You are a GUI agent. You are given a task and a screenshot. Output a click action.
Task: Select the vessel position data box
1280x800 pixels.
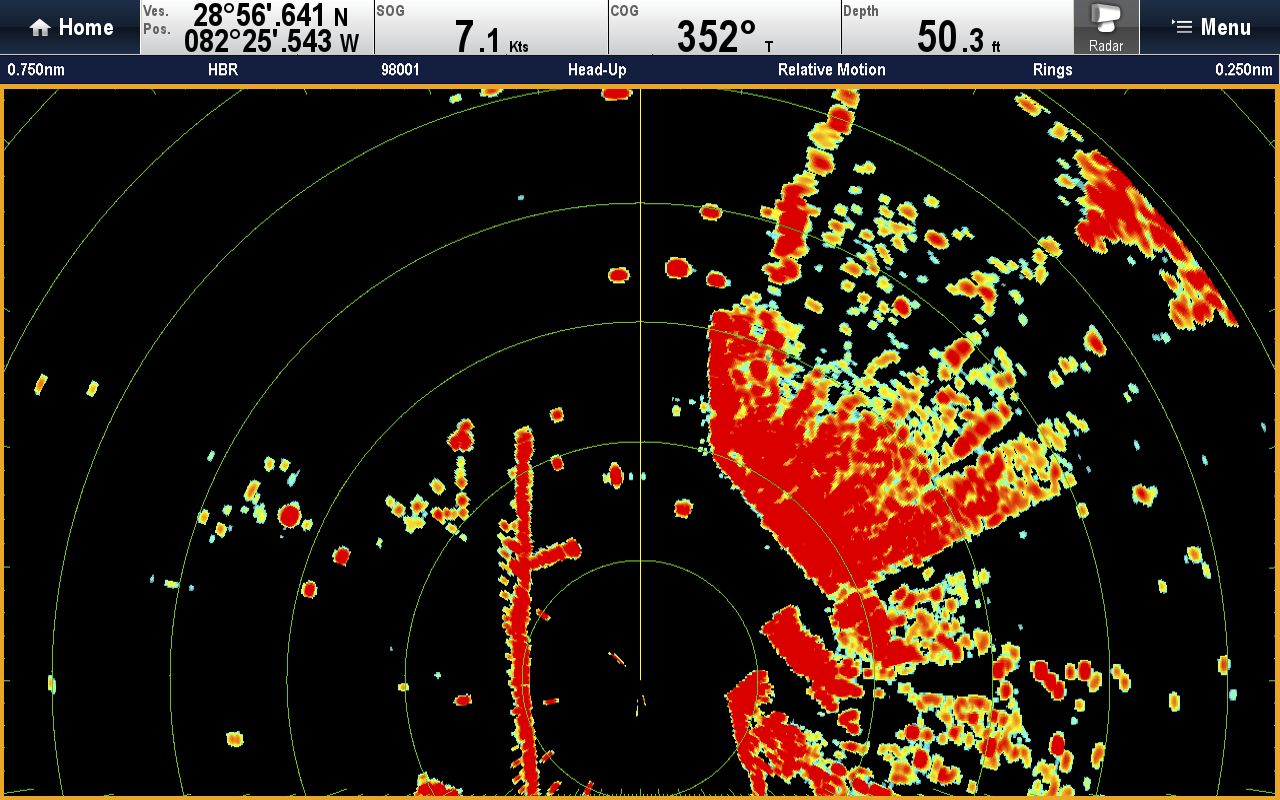[x=257, y=27]
